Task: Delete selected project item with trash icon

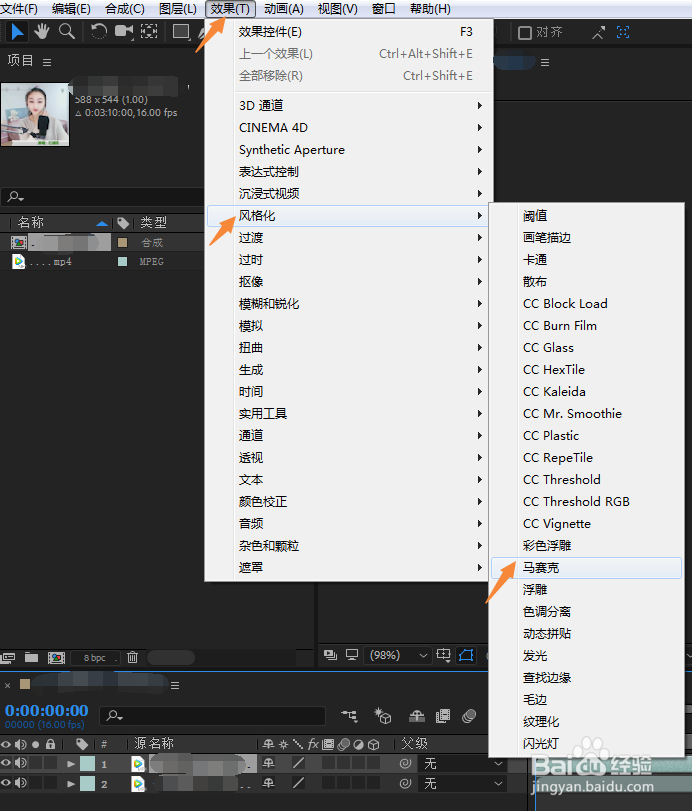Action: coord(132,657)
